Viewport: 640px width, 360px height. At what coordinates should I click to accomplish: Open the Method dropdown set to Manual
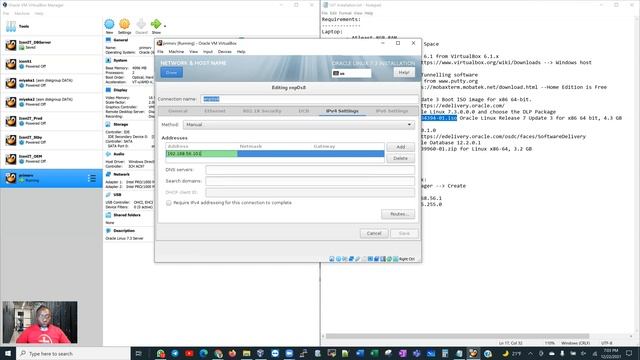pos(299,124)
